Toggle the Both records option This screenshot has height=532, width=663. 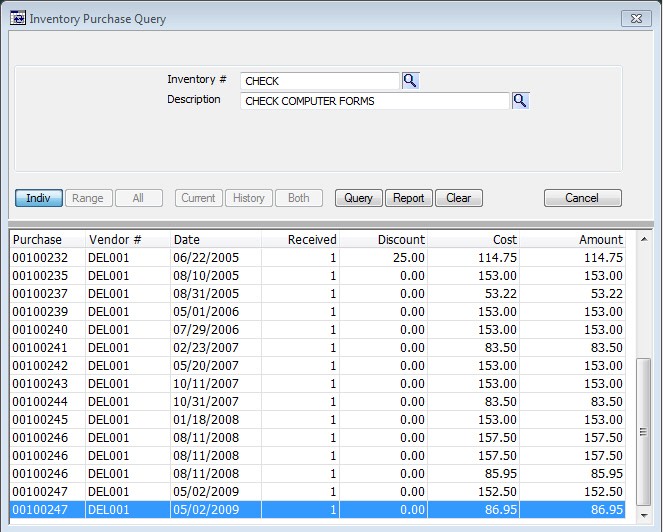tap(299, 198)
